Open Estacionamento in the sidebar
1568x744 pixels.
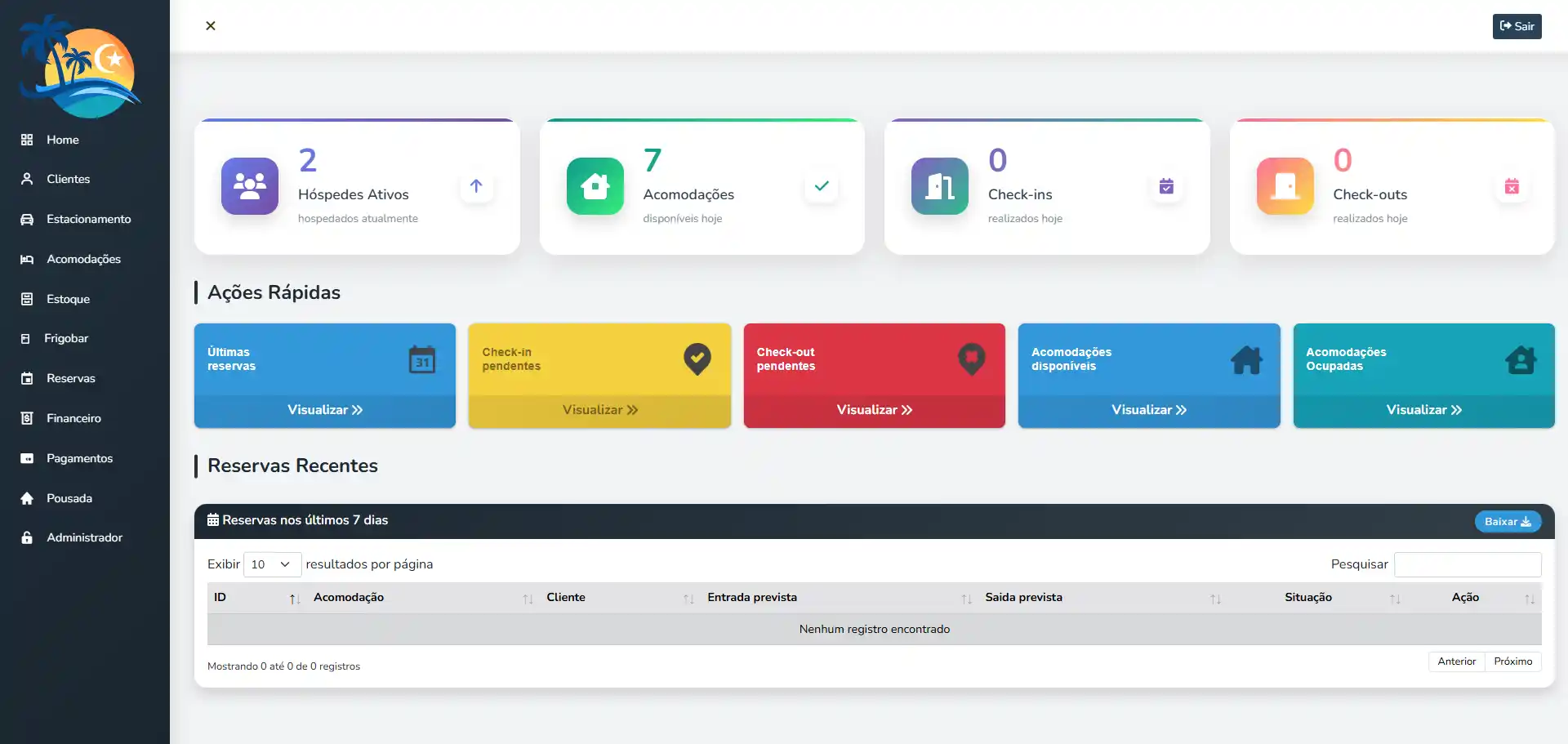(x=88, y=219)
